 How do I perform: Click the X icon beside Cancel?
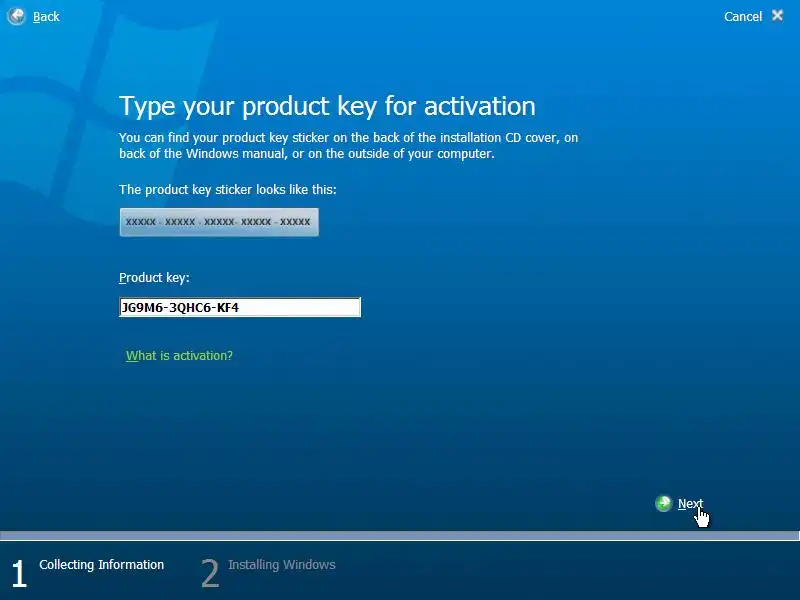[777, 16]
